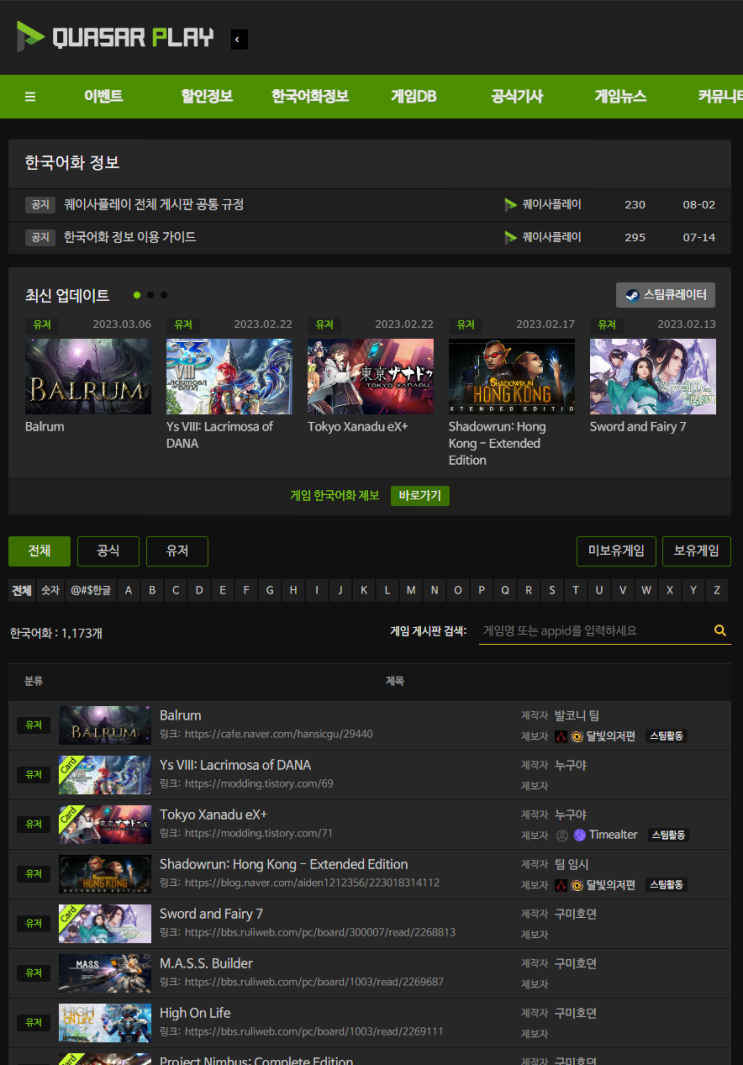Image resolution: width=743 pixels, height=1065 pixels.
Task: Open notice 한국어화 정보 이용 가이드
Action: (130, 237)
